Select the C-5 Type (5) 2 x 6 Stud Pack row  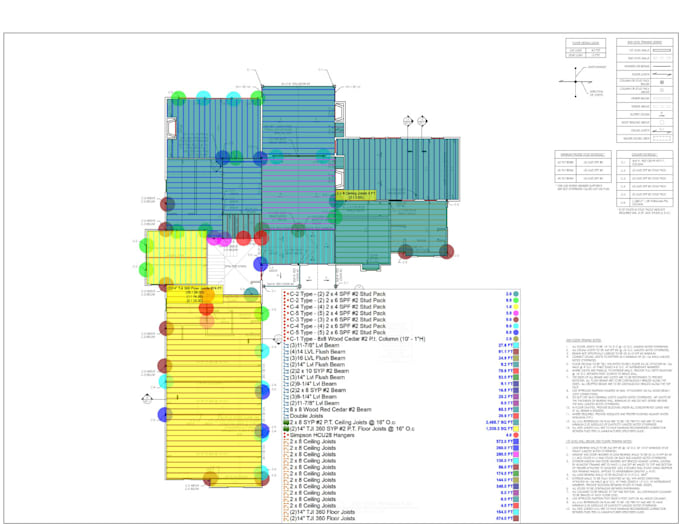(401, 333)
